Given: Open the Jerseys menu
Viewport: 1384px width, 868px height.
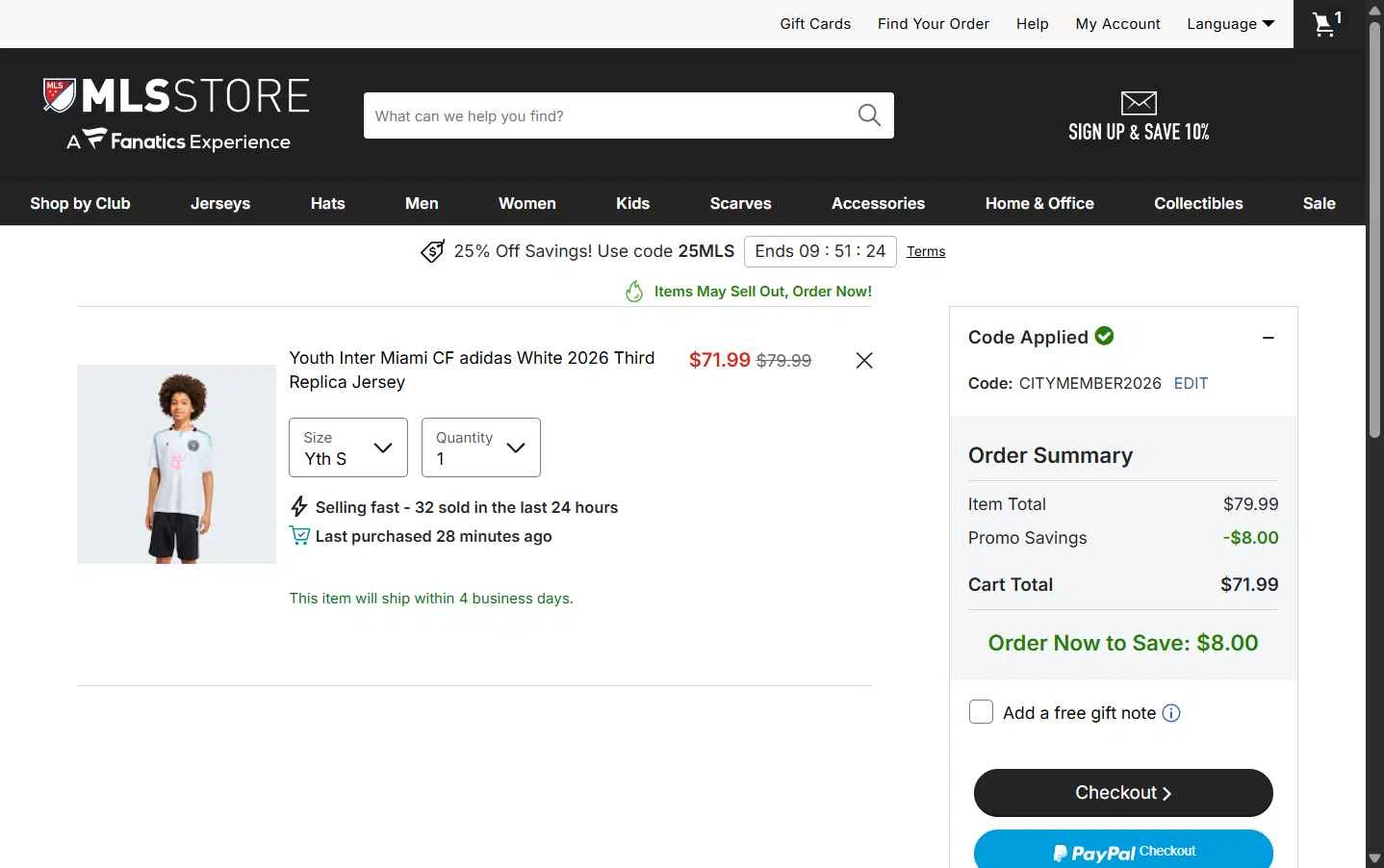Looking at the screenshot, I should pyautogui.click(x=220, y=203).
